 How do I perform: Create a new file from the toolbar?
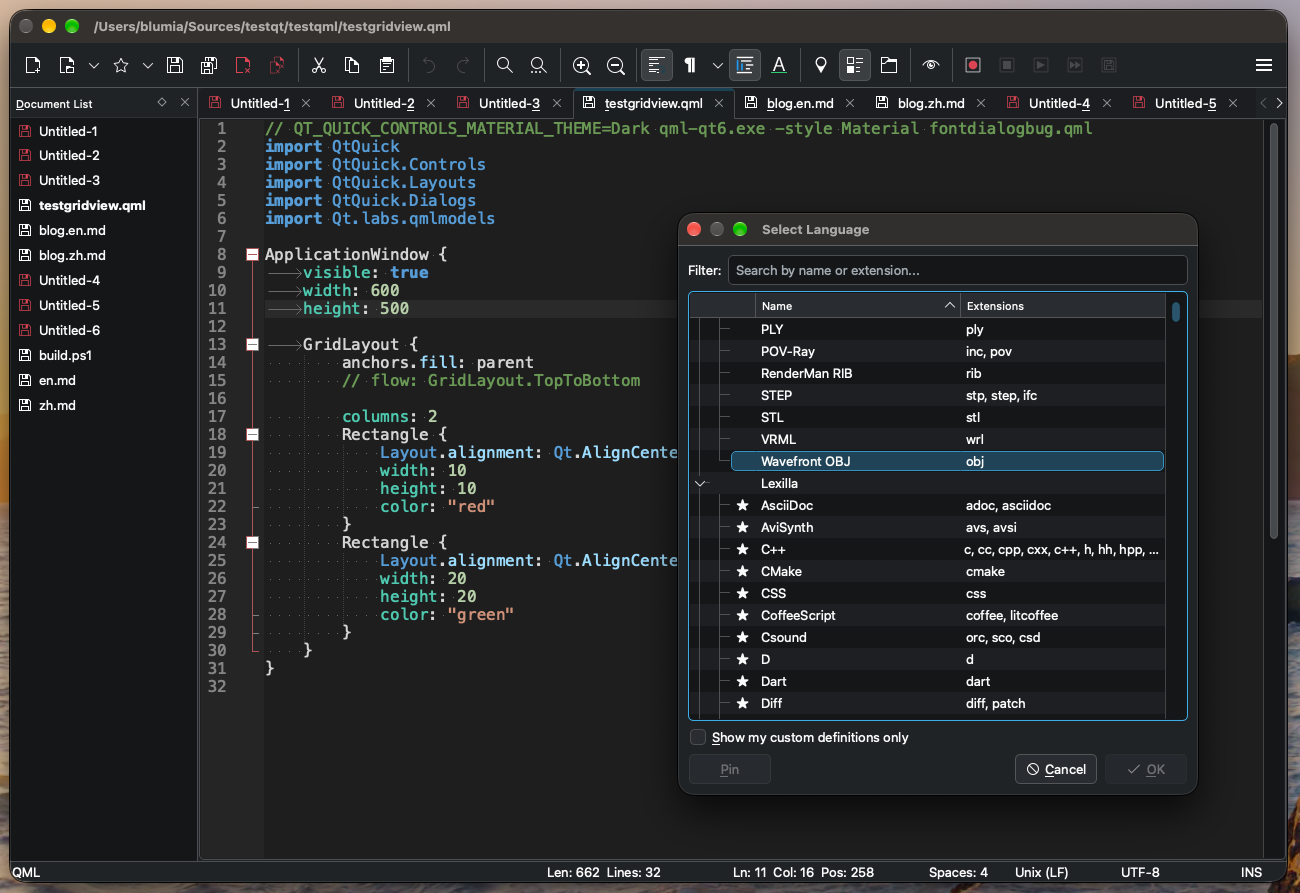click(x=33, y=65)
